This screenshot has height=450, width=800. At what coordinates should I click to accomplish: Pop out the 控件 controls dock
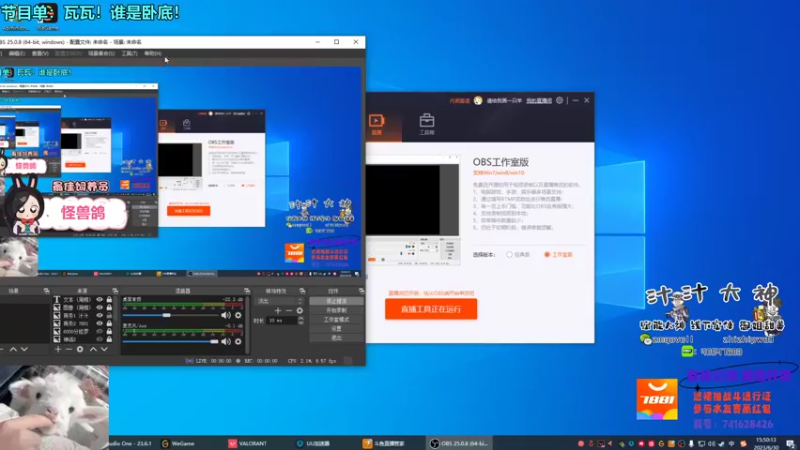[x=361, y=291]
